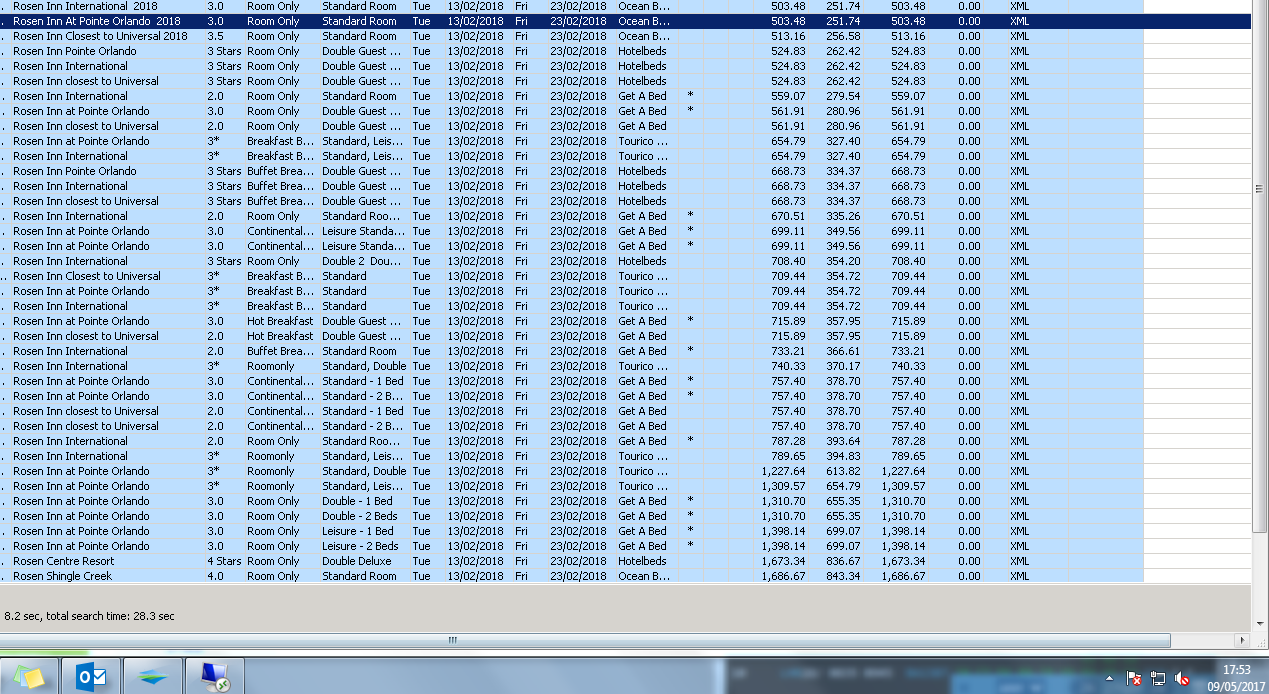This screenshot has width=1269, height=694.
Task: Click the 0.00 cell in Rosen Shingle Creek row
Action: [969, 576]
